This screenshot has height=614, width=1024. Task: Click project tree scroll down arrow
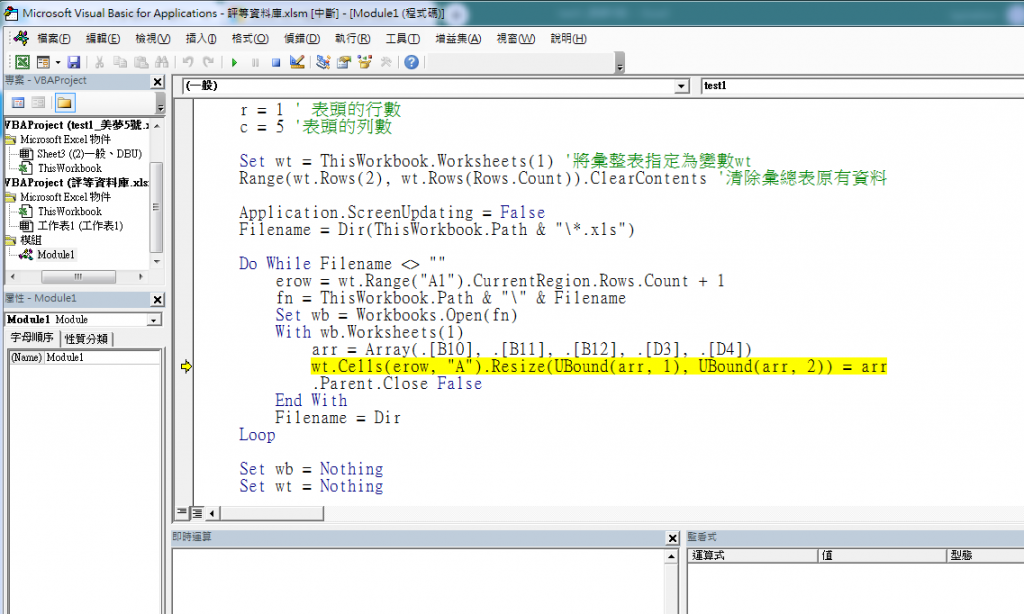[157, 261]
